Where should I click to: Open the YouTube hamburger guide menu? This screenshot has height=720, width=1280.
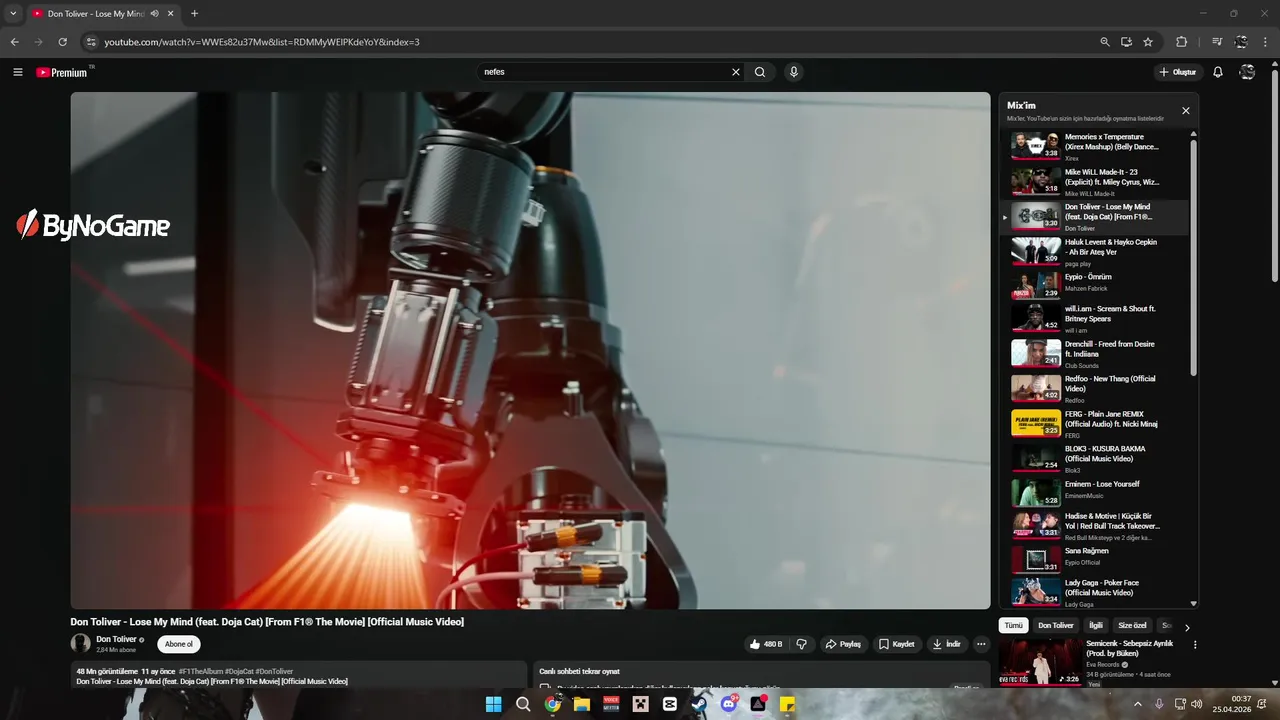[x=18, y=72]
